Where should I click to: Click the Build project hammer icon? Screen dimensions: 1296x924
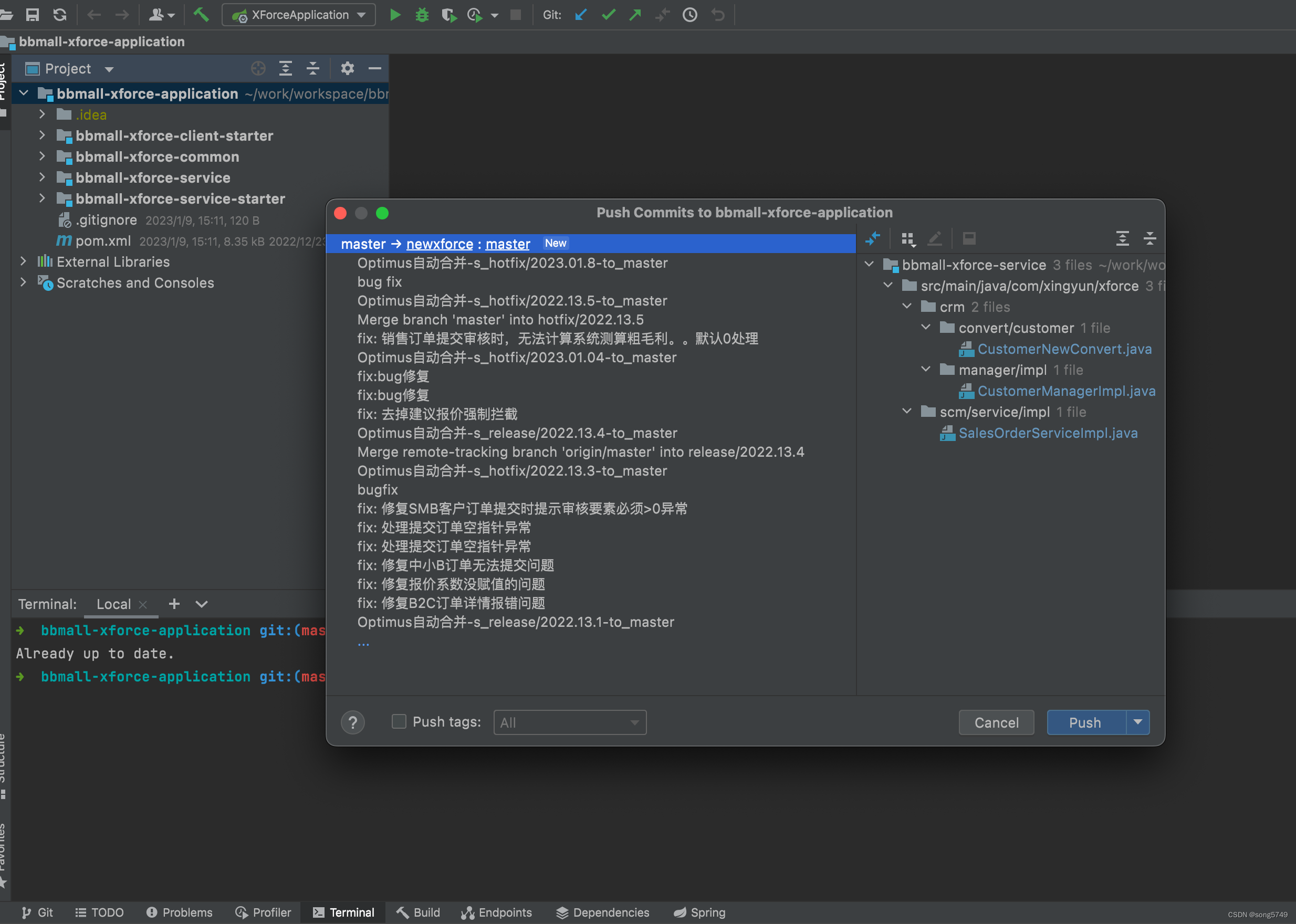(x=201, y=15)
